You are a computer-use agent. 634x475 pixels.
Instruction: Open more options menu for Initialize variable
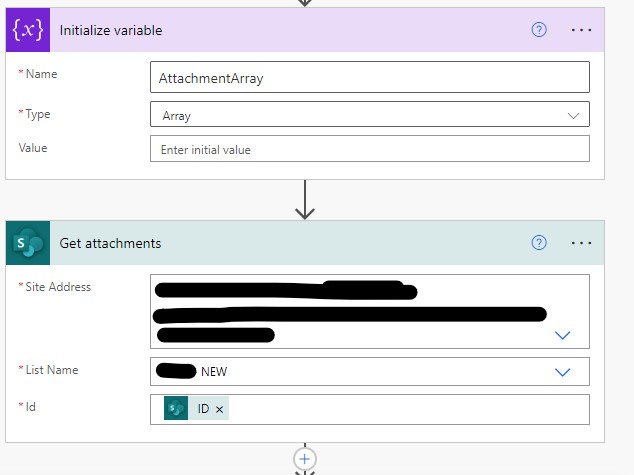(x=581, y=30)
